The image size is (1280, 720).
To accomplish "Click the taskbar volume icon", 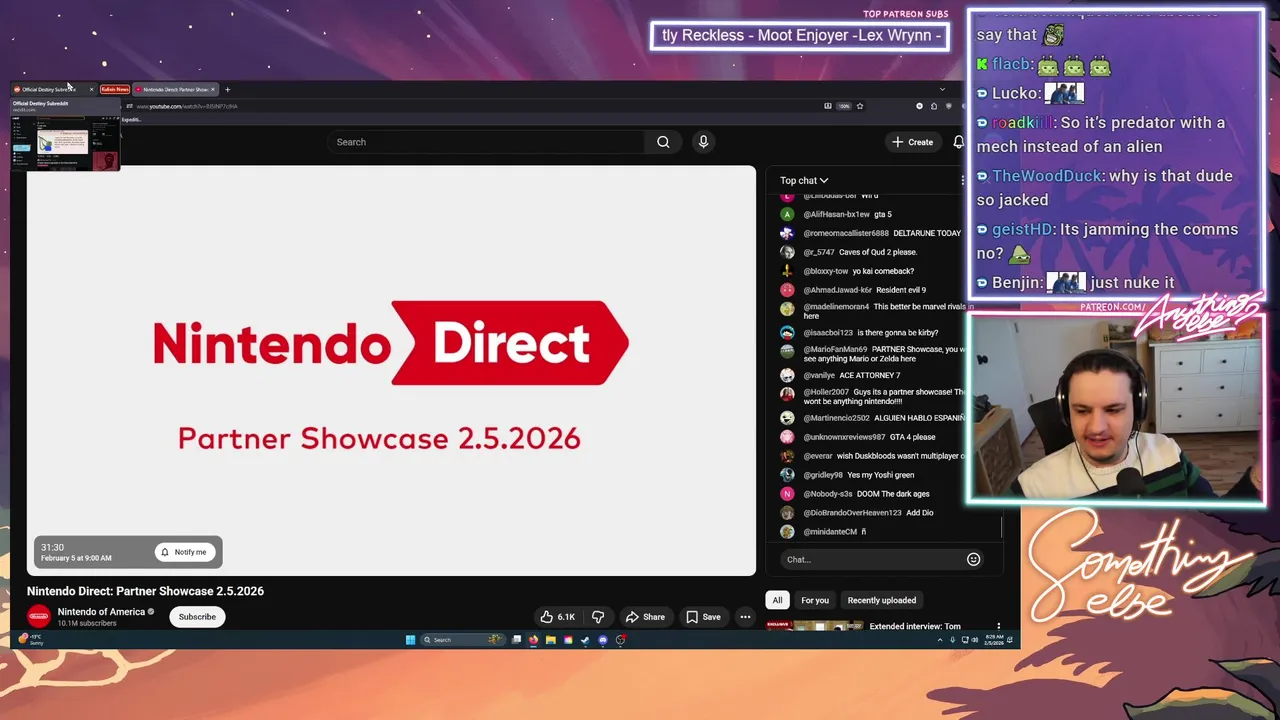I will point(975,640).
